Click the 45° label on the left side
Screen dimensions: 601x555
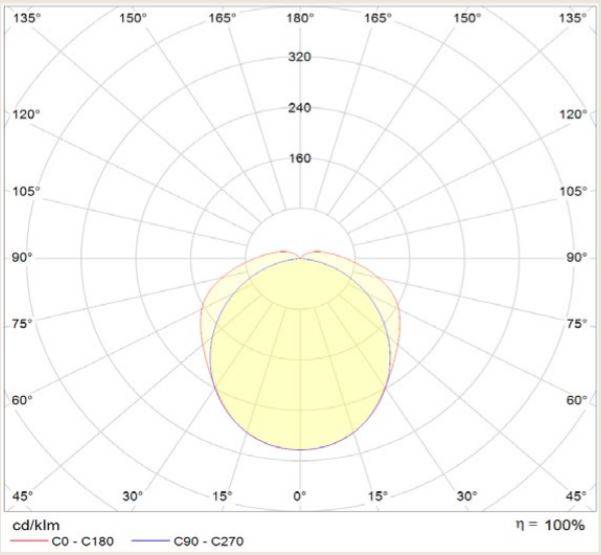click(23, 496)
